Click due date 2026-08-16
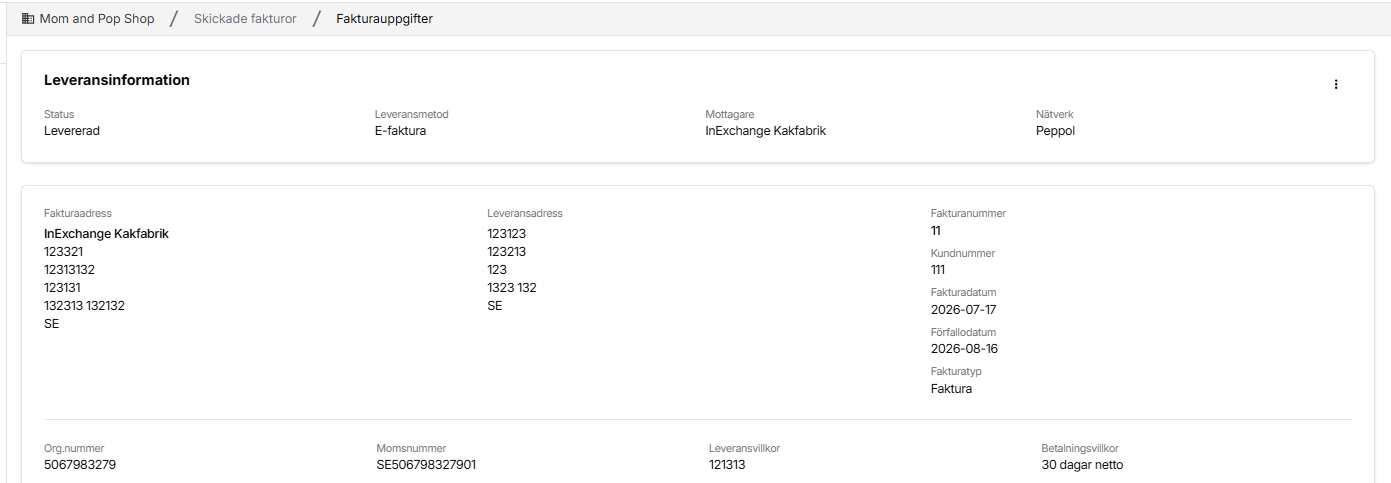 tap(964, 349)
